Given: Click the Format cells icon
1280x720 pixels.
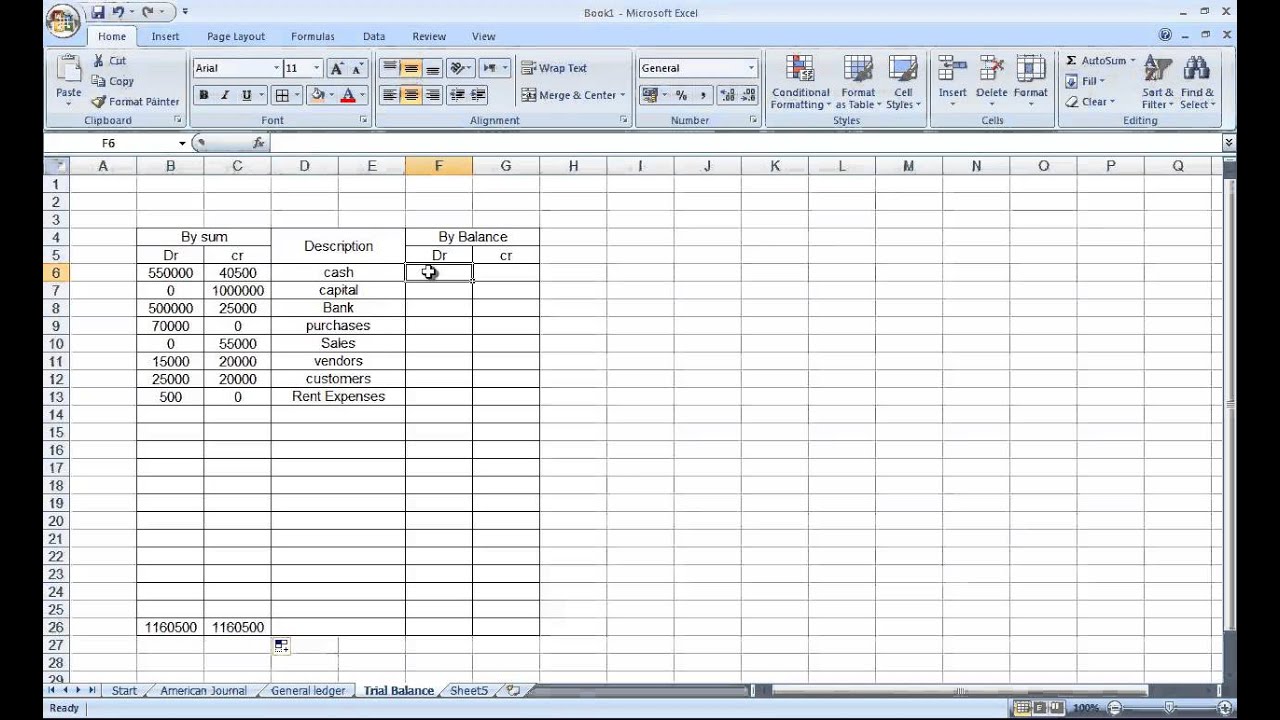Looking at the screenshot, I should [x=1030, y=69].
